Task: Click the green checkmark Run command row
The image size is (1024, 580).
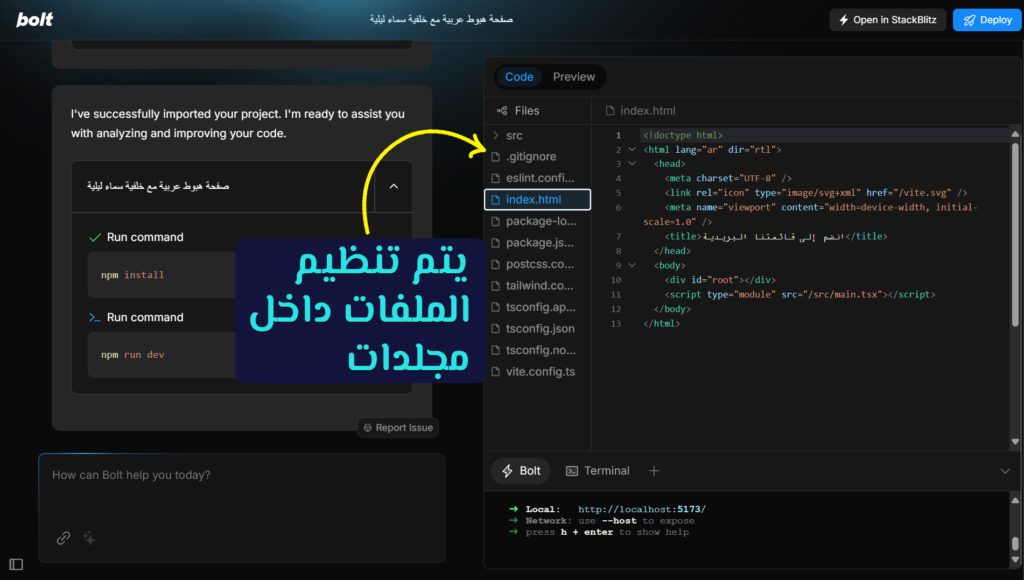Action: click(136, 237)
